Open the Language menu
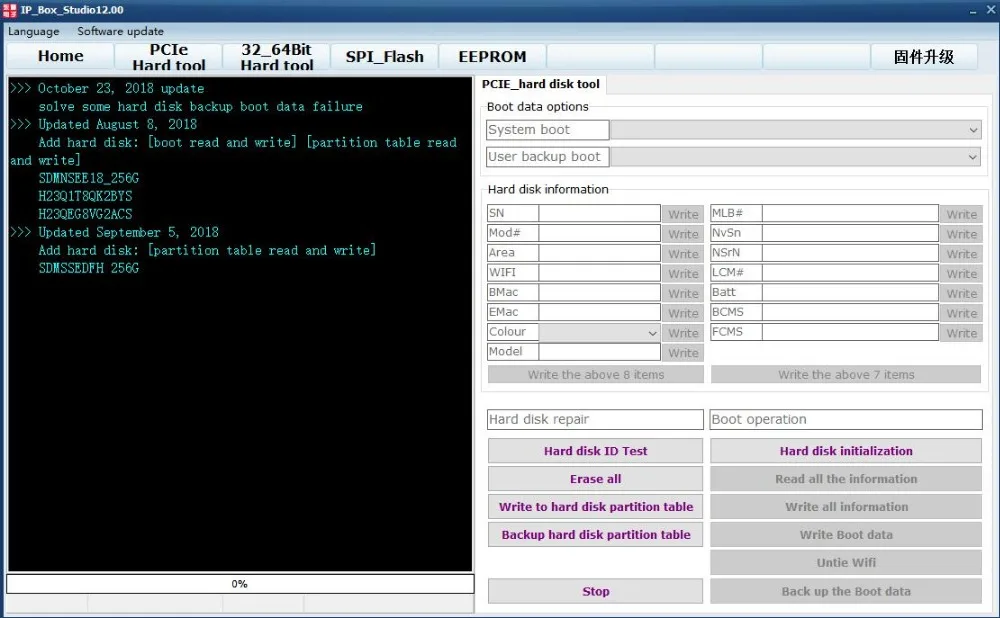1000x618 pixels. click(33, 31)
